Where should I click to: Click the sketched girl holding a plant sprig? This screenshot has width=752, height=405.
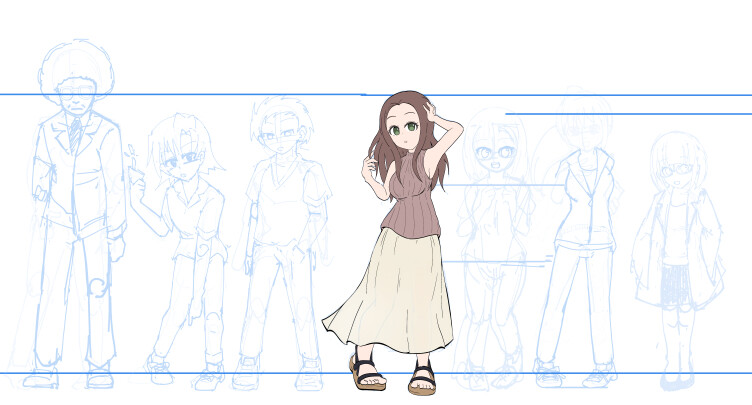point(180,250)
